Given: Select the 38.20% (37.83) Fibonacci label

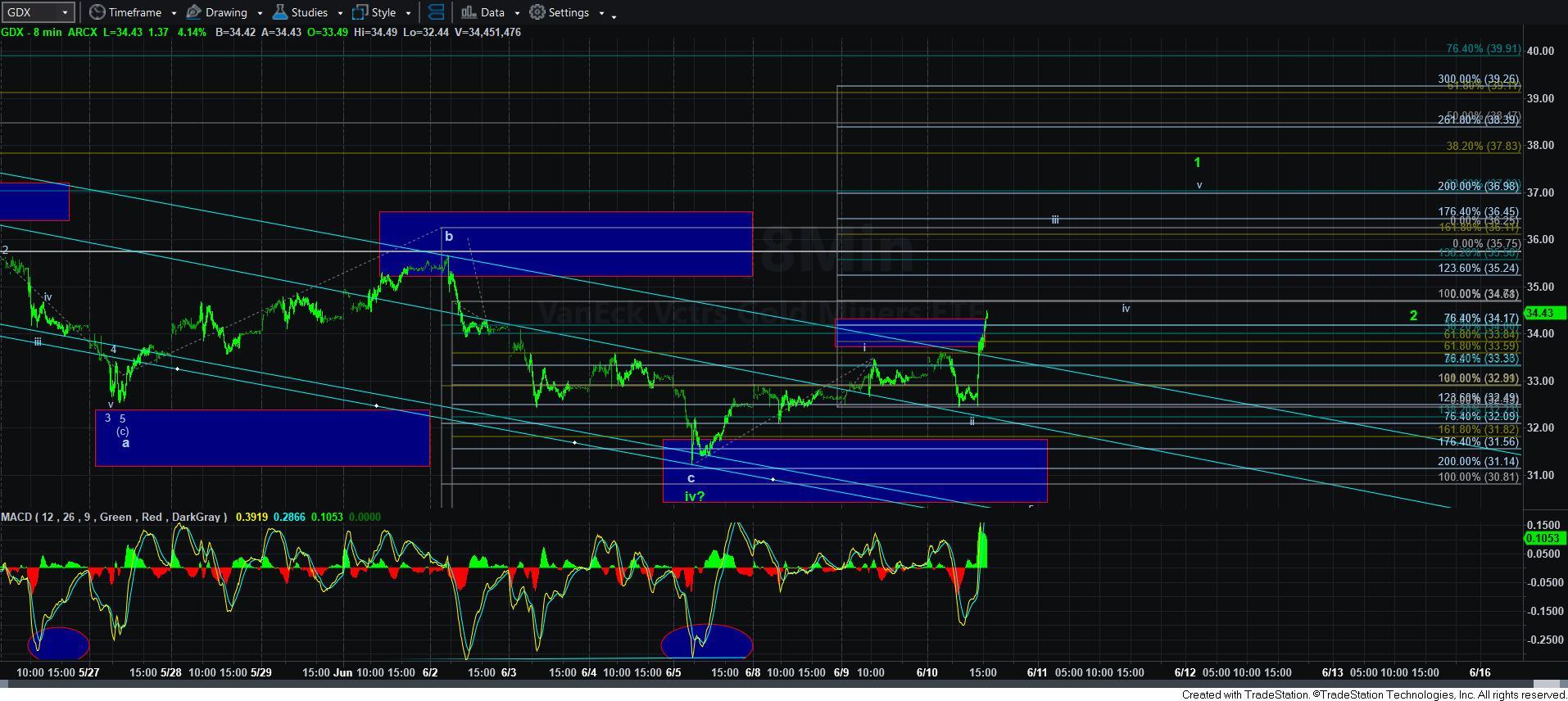Looking at the screenshot, I should [1483, 146].
